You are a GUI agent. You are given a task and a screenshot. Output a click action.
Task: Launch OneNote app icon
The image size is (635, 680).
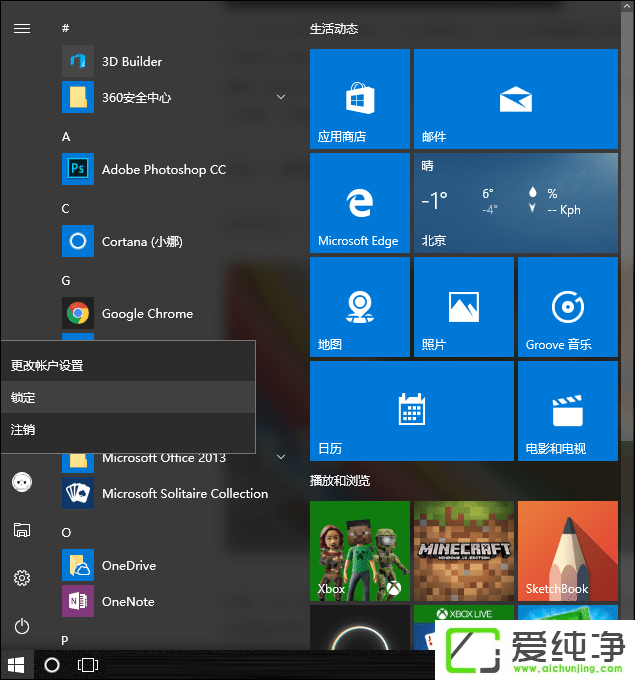click(78, 601)
